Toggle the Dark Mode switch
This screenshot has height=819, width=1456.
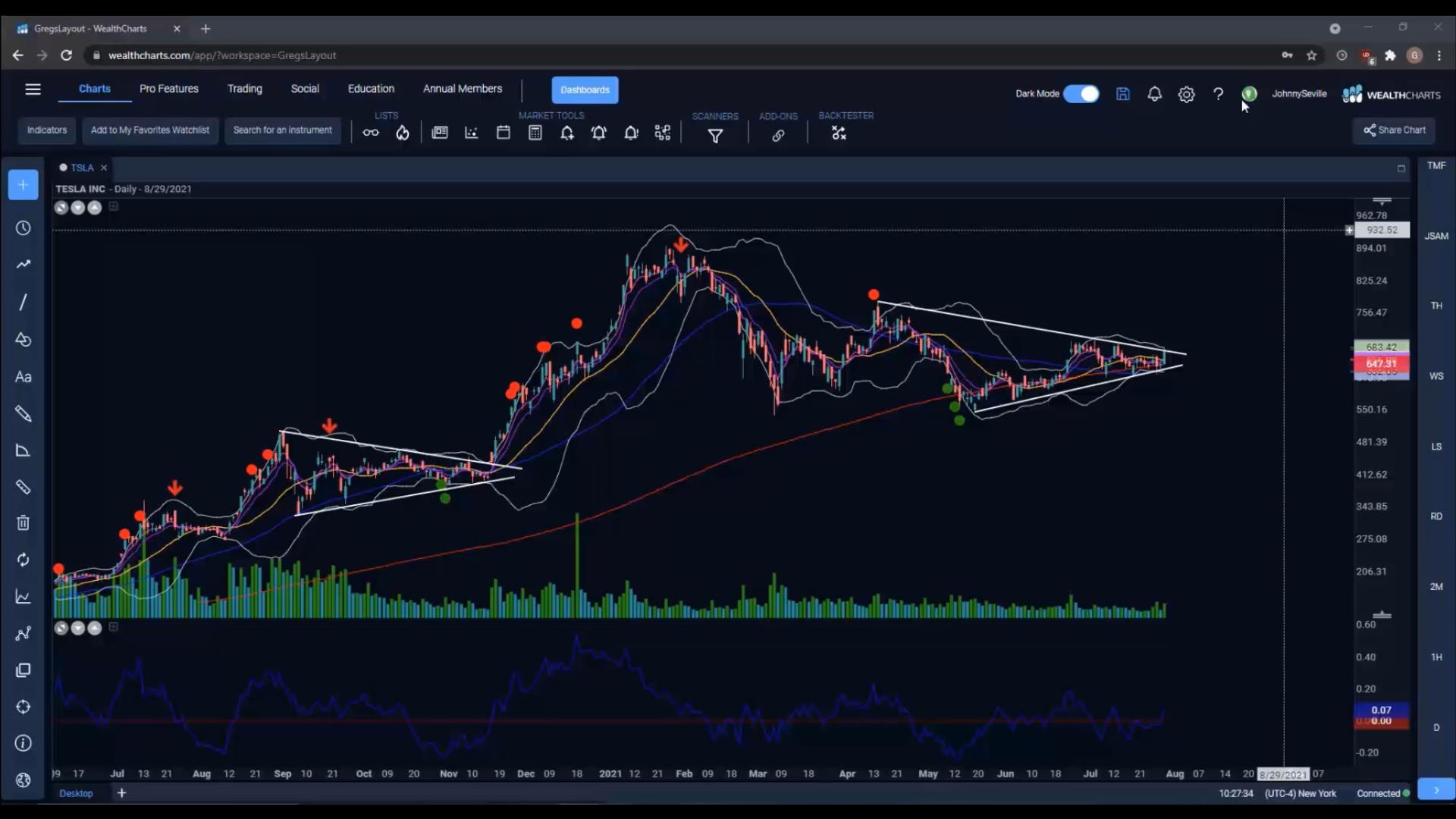pyautogui.click(x=1081, y=94)
